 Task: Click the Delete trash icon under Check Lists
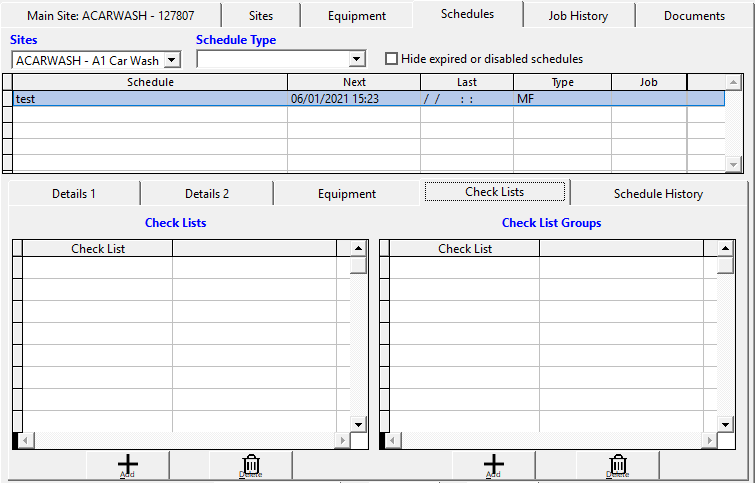pyautogui.click(x=252, y=465)
